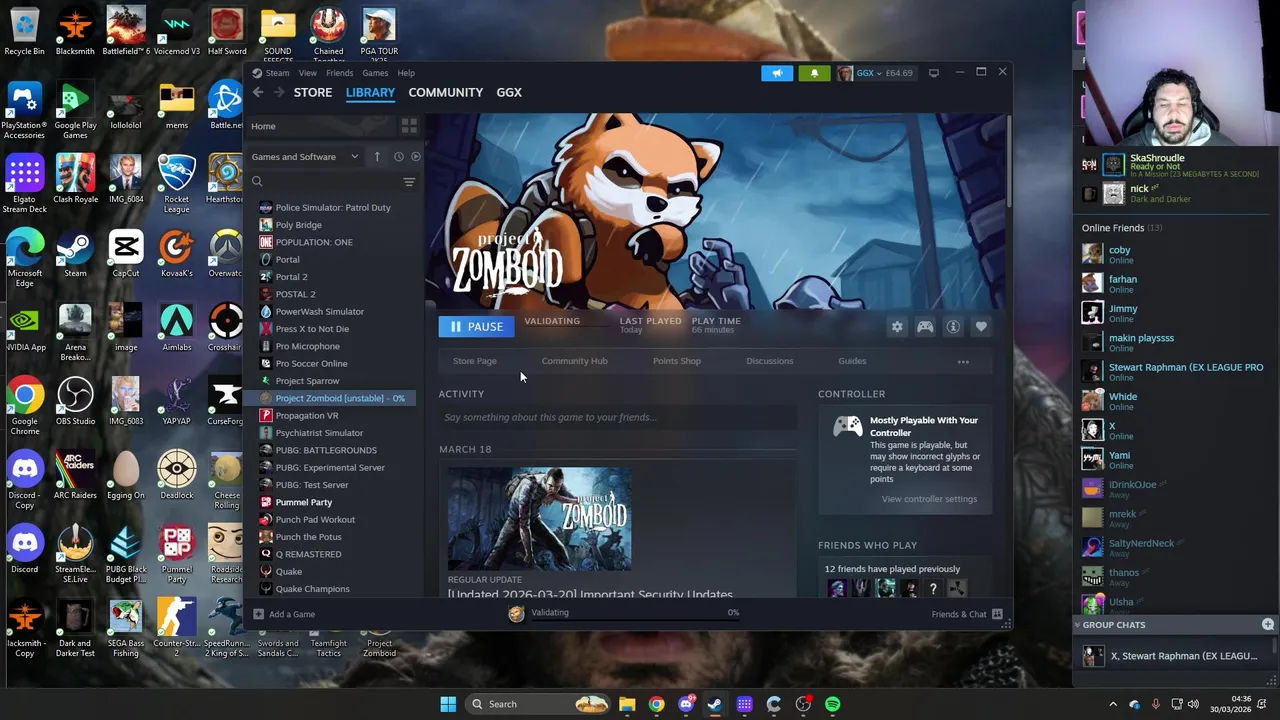Add a new group chat plus icon
1280x720 pixels.
coord(1267,624)
